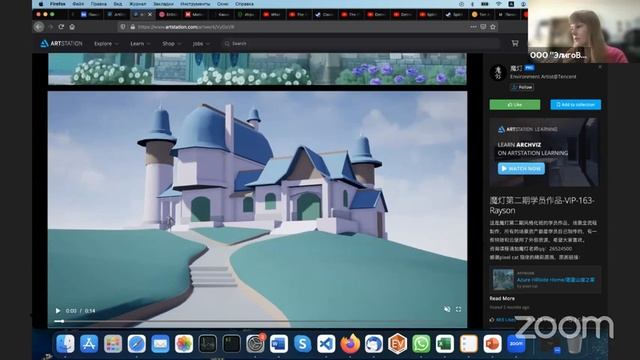Open Microsoft Word from the Dock
This screenshot has width=640, height=360.
coord(279,344)
